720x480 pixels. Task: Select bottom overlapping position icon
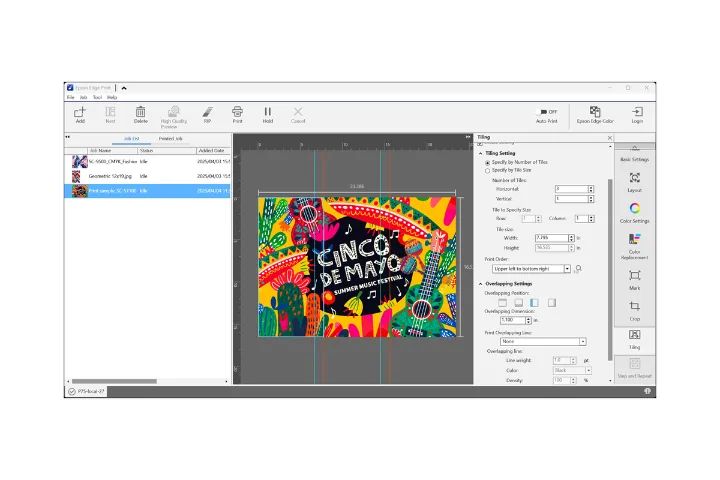[x=518, y=303]
